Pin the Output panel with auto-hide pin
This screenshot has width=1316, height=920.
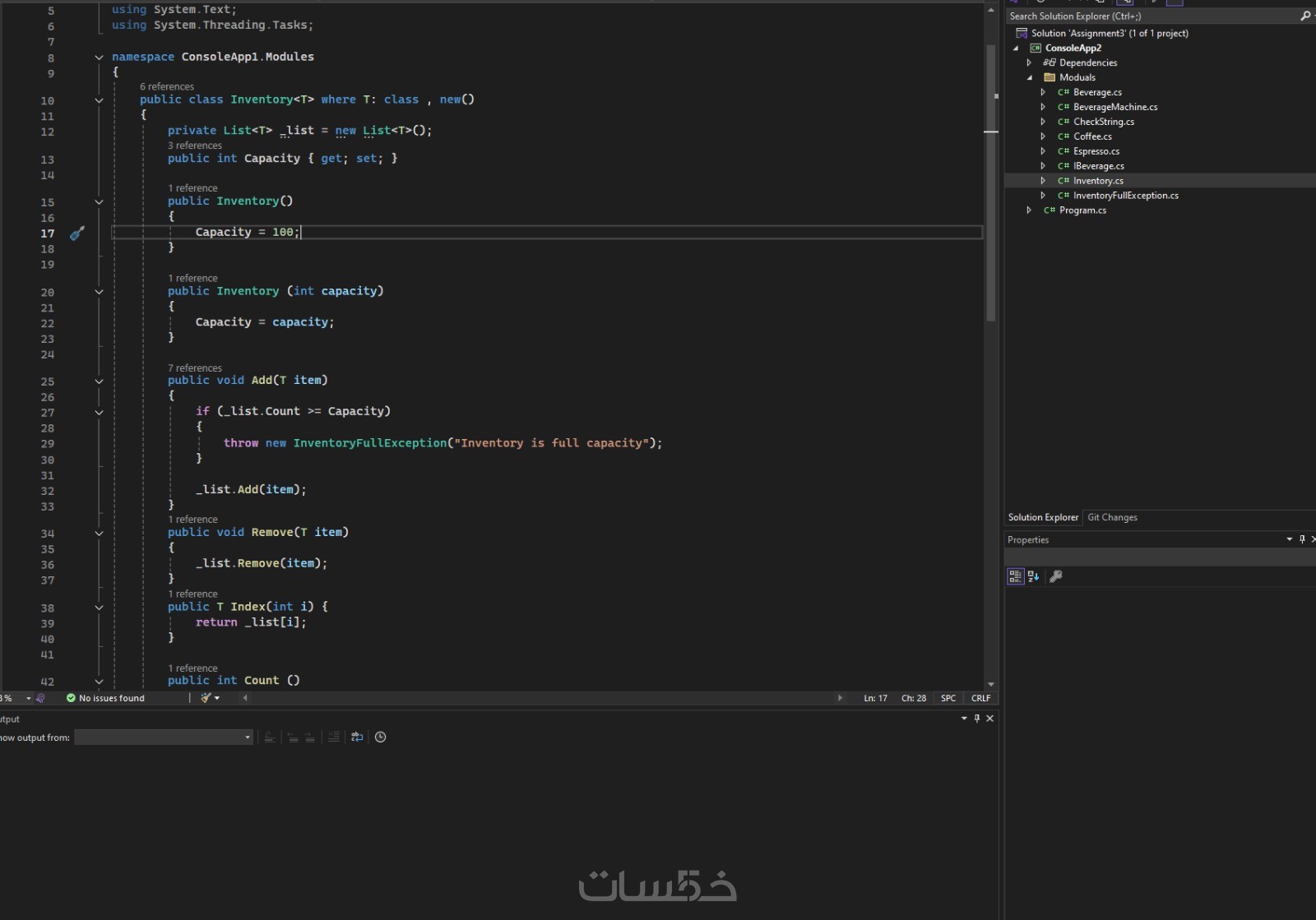[977, 719]
